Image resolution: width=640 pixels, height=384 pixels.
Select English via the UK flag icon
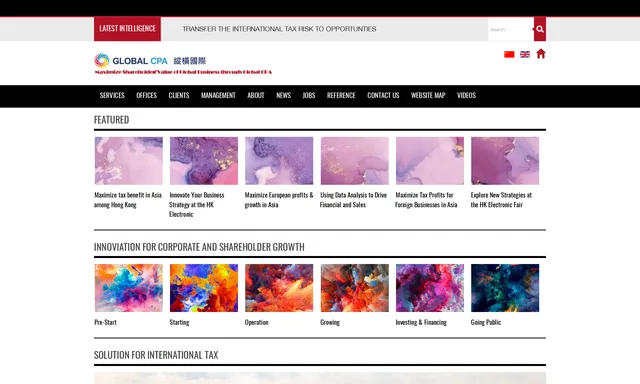pyautogui.click(x=525, y=54)
